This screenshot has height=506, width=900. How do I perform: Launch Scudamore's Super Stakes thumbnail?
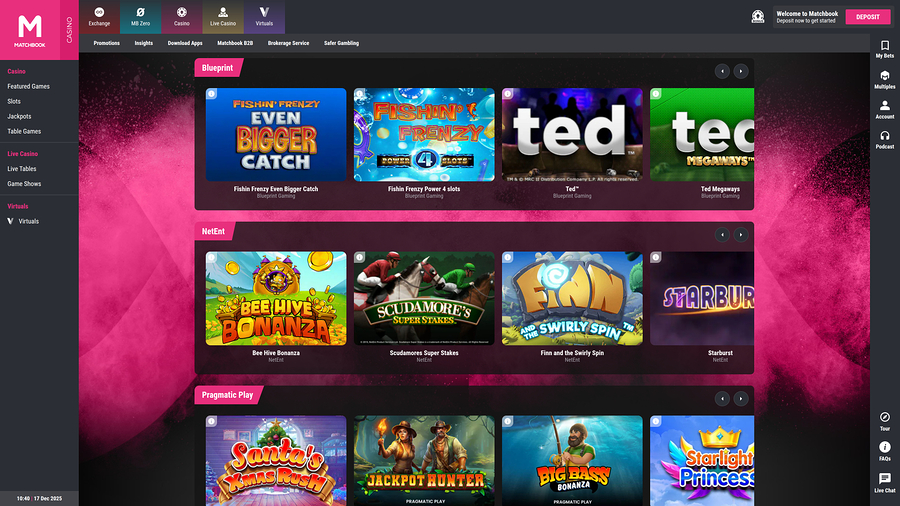[x=424, y=298]
